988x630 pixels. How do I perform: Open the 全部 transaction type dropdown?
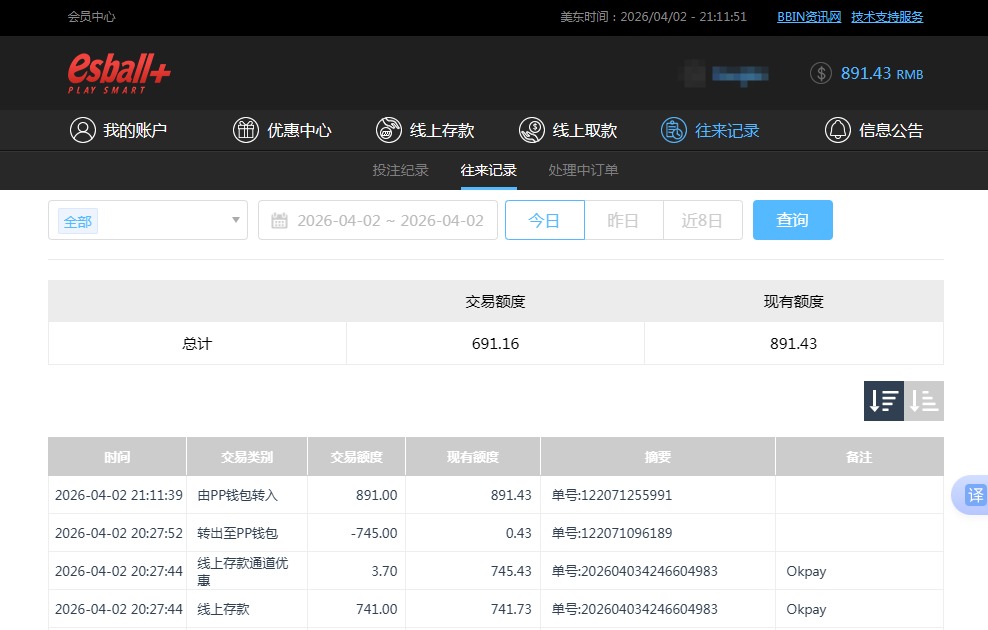(147, 219)
